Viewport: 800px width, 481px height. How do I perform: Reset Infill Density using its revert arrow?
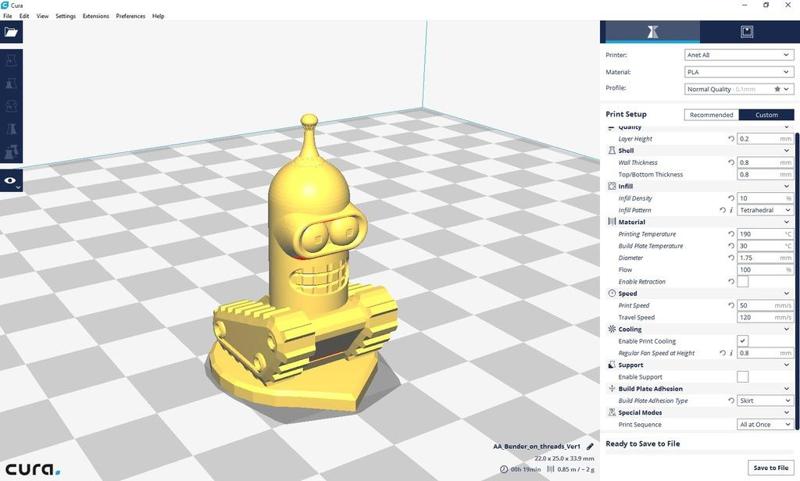pyautogui.click(x=731, y=198)
